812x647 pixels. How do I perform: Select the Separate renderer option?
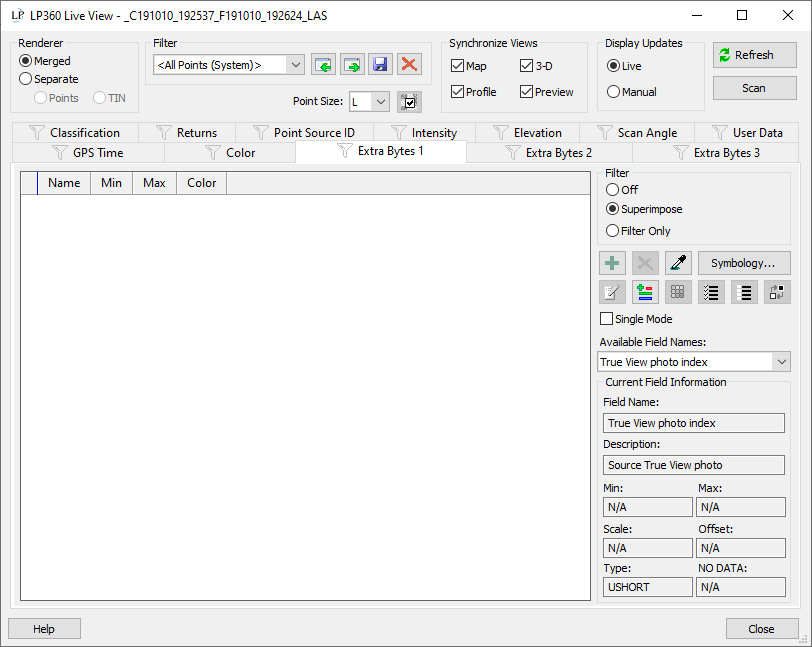[49, 79]
